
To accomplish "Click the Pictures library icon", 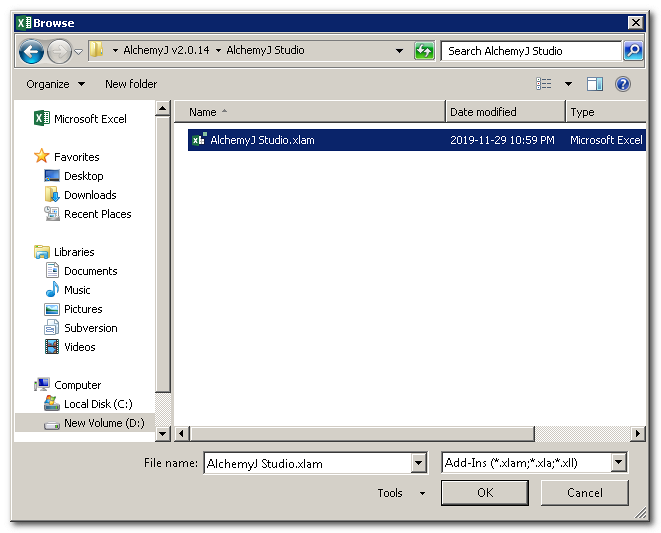I will coord(52,309).
